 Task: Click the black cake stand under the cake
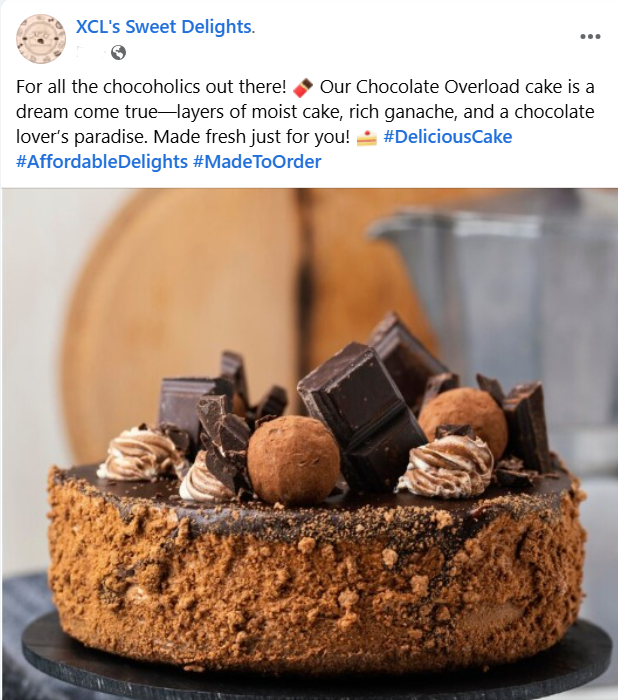[x=313, y=674]
